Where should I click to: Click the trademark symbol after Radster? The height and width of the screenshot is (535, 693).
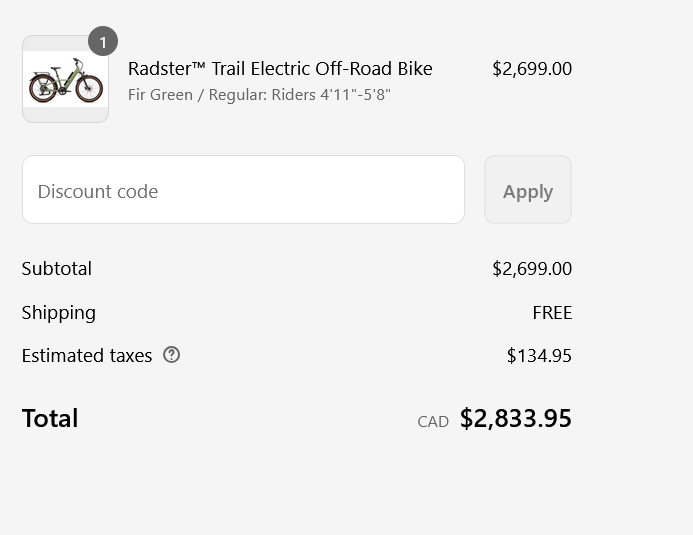(198, 67)
